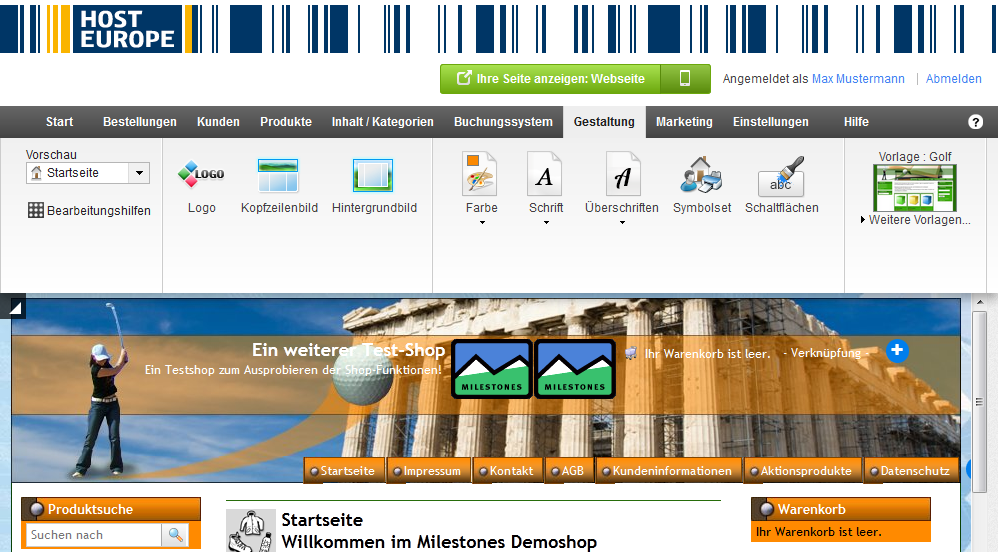Expand the Farbe dropdown arrow

(482, 222)
